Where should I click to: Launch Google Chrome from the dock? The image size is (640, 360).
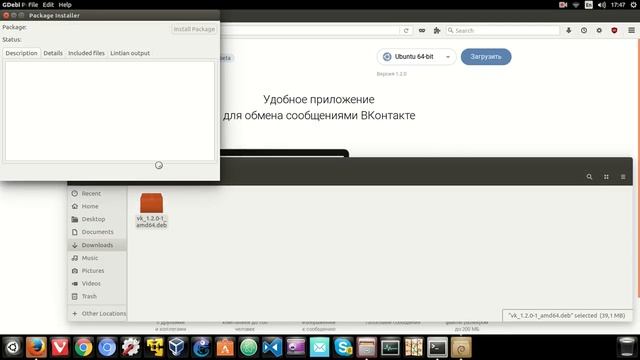83,347
